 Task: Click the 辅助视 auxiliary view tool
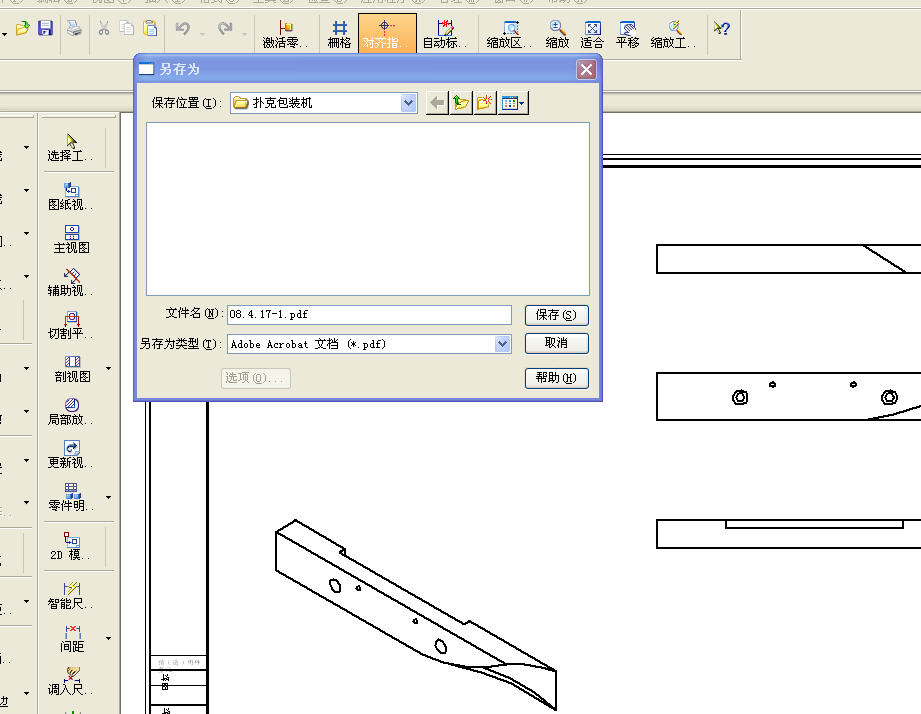tap(70, 282)
